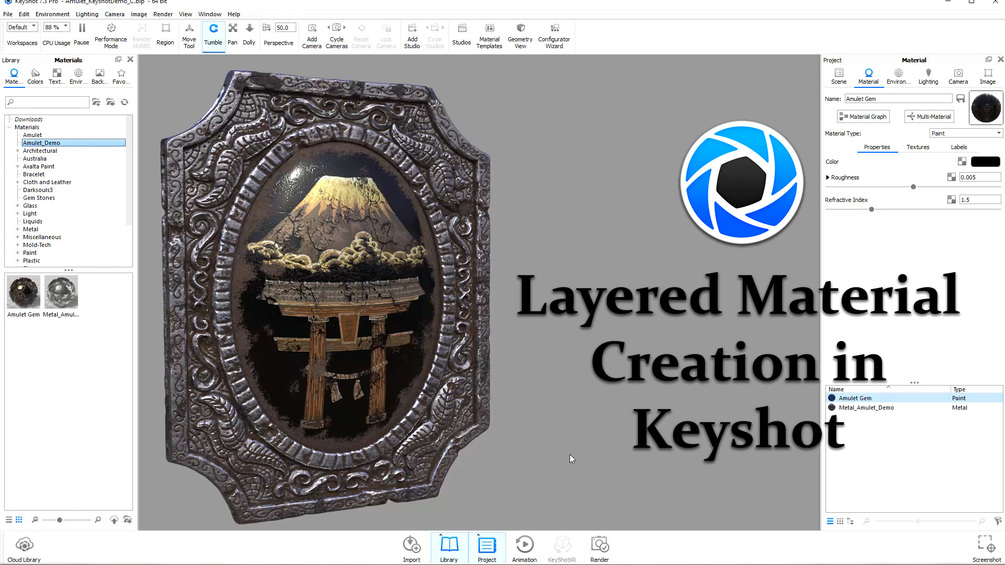Click the black Color swatch

click(x=985, y=161)
